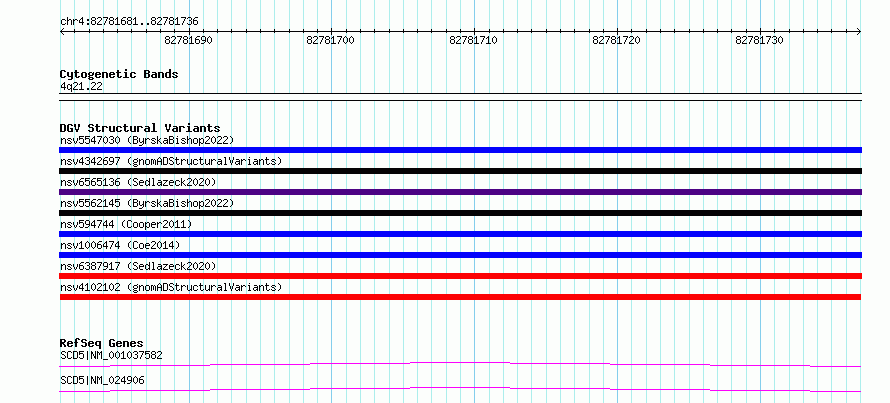Click the nsv1006474 (Coe2014) label

pyautogui.click(x=120, y=245)
